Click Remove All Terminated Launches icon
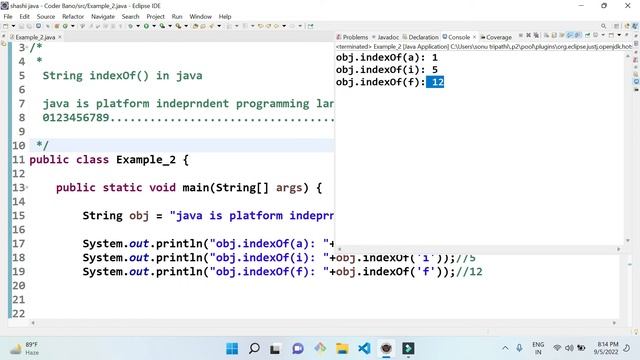Image resolution: width=640 pixels, height=360 pixels. pyautogui.click(x=536, y=35)
